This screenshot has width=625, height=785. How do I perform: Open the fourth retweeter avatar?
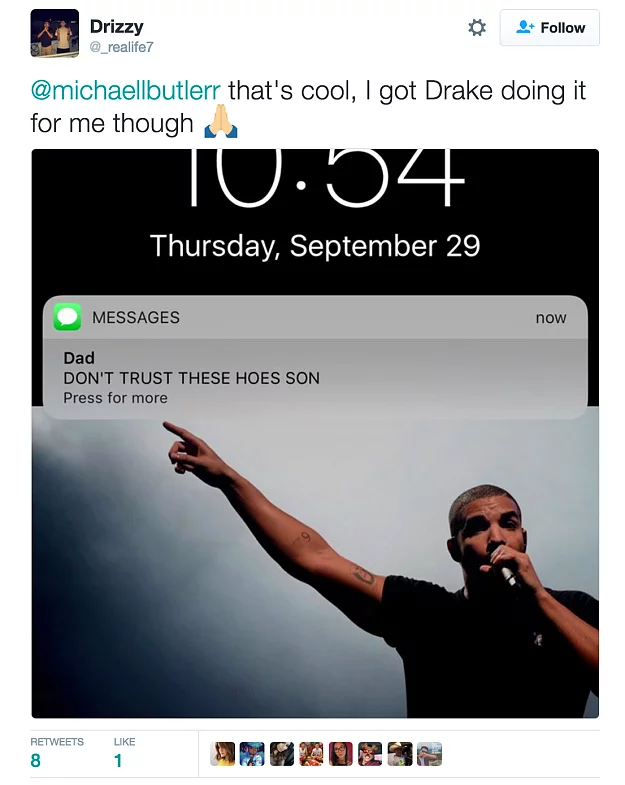pos(311,754)
